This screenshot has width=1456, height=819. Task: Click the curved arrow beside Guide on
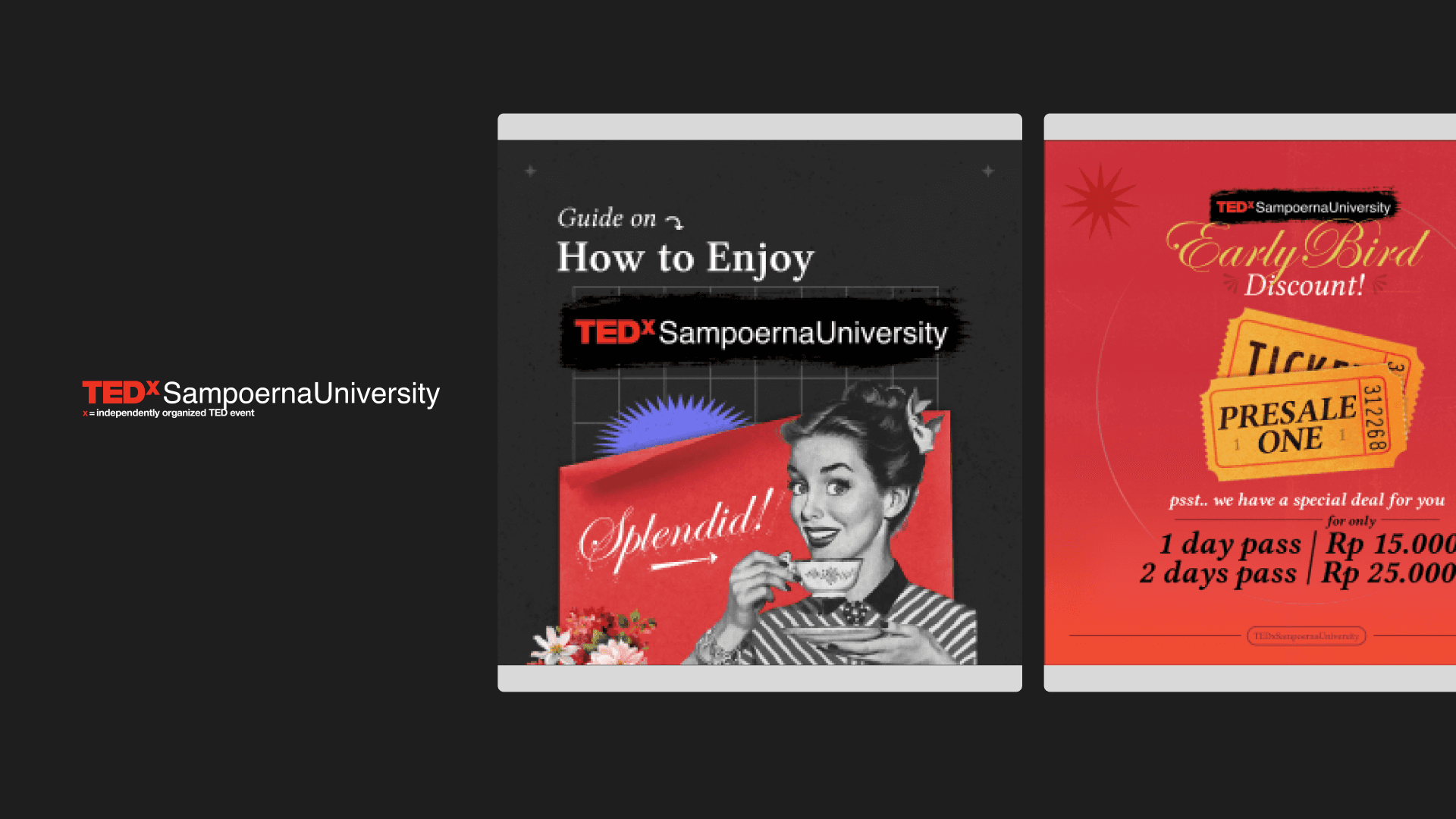coord(674,221)
